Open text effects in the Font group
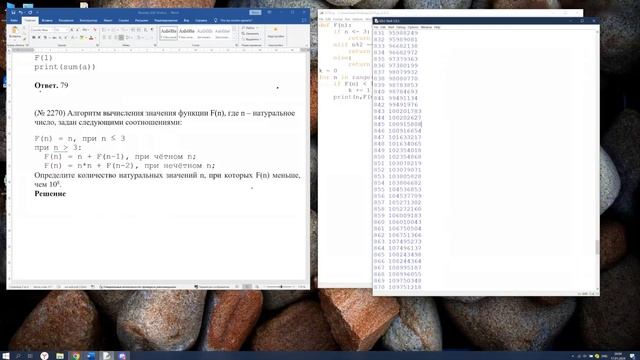 click(x=73, y=38)
